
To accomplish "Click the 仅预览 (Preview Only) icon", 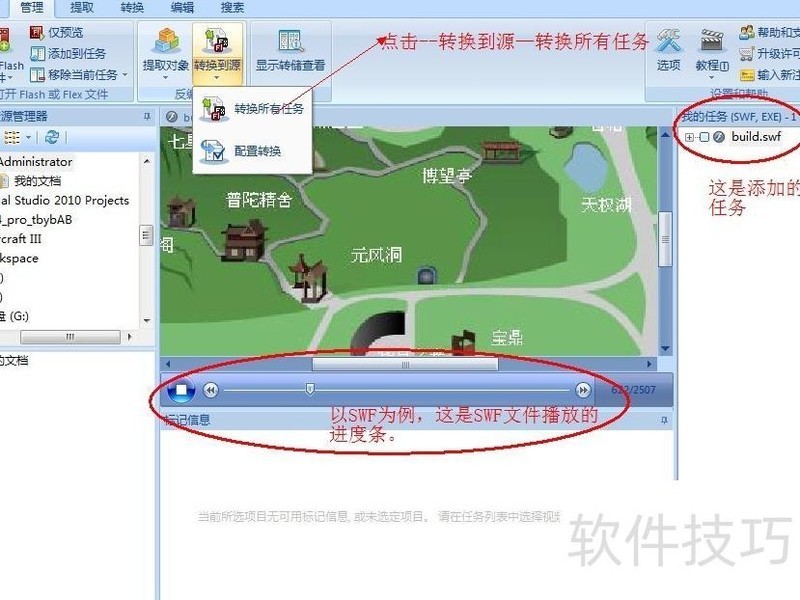I will coord(37,33).
